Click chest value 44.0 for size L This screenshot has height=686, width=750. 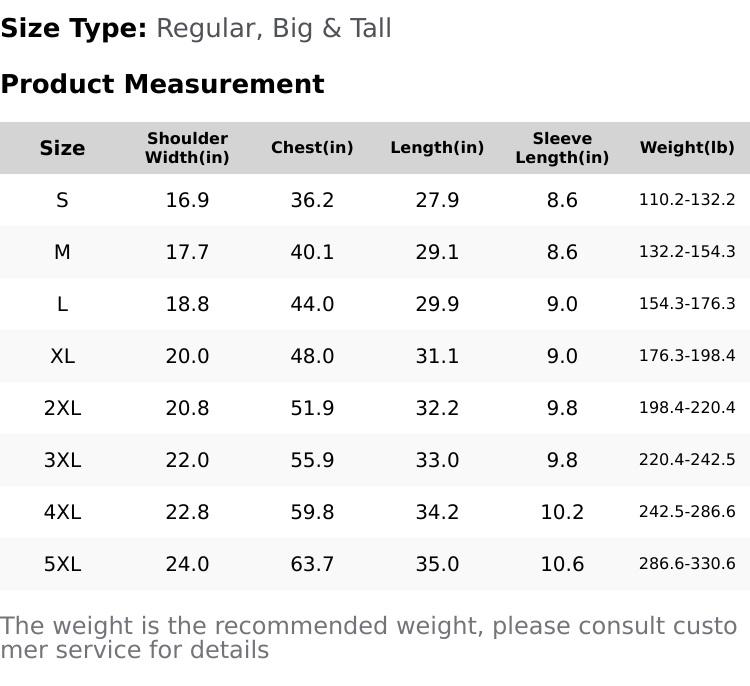[x=312, y=304]
